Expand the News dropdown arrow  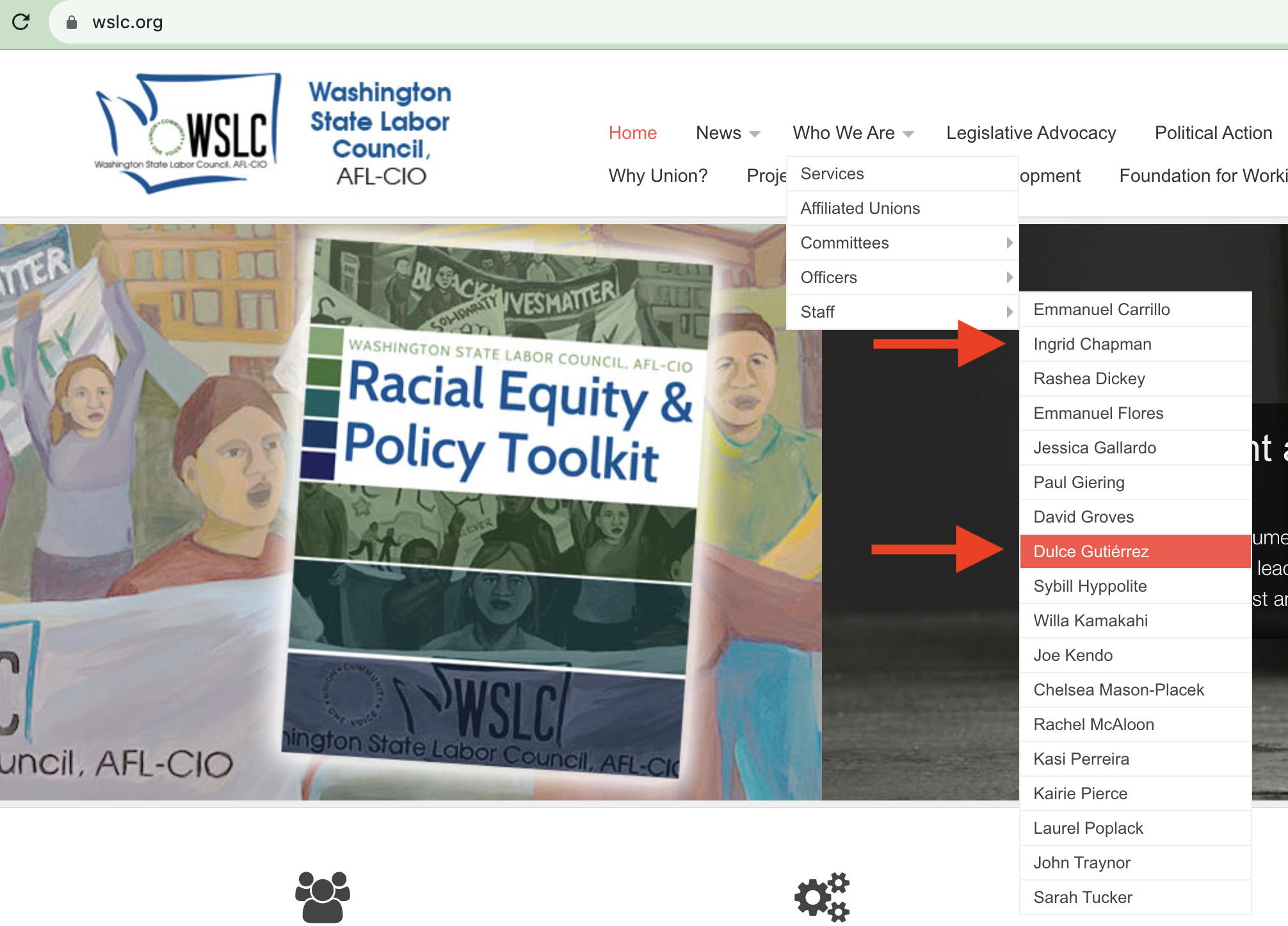point(755,134)
